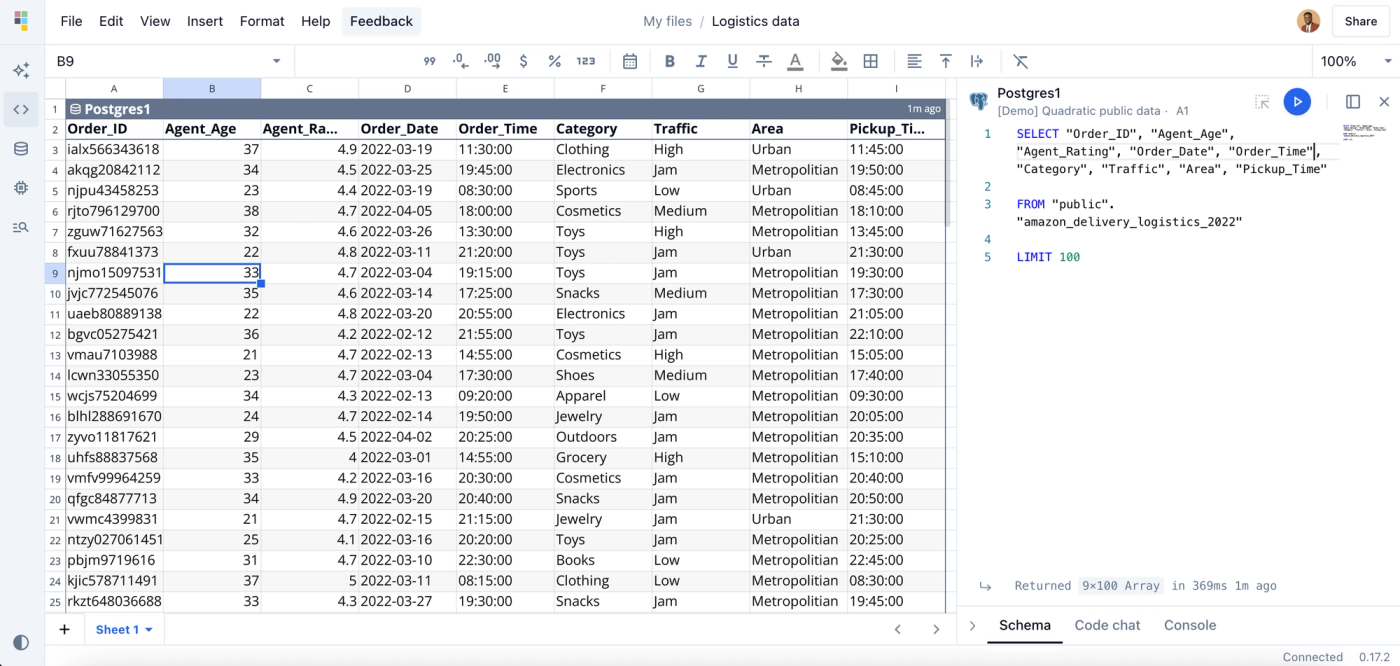Select the Agent_Age header cell
The width and height of the screenshot is (1400, 666).
pos(212,129)
